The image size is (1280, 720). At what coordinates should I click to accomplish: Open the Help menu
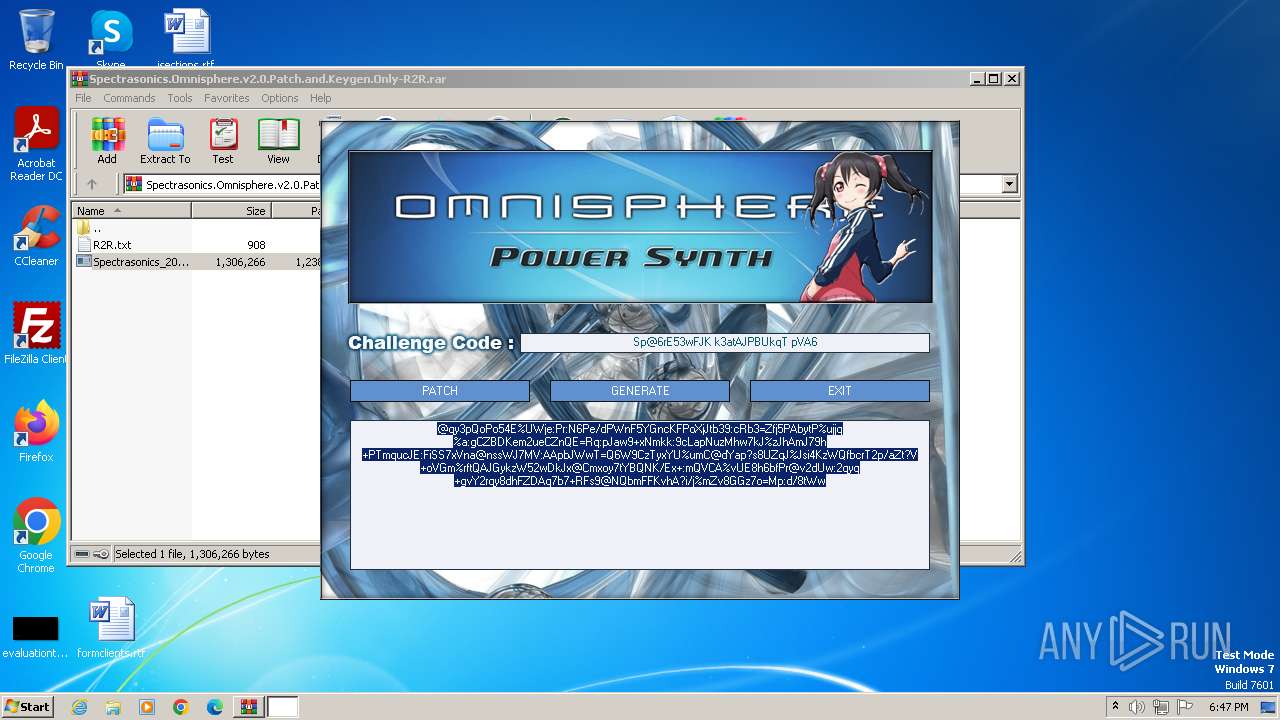[320, 98]
